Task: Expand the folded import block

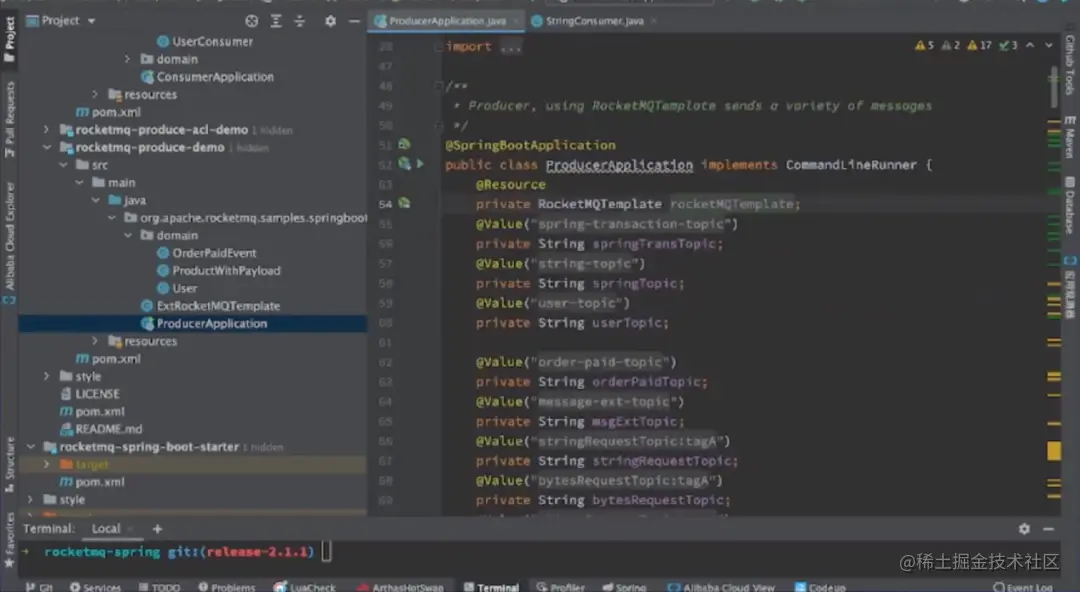Action: (x=438, y=46)
